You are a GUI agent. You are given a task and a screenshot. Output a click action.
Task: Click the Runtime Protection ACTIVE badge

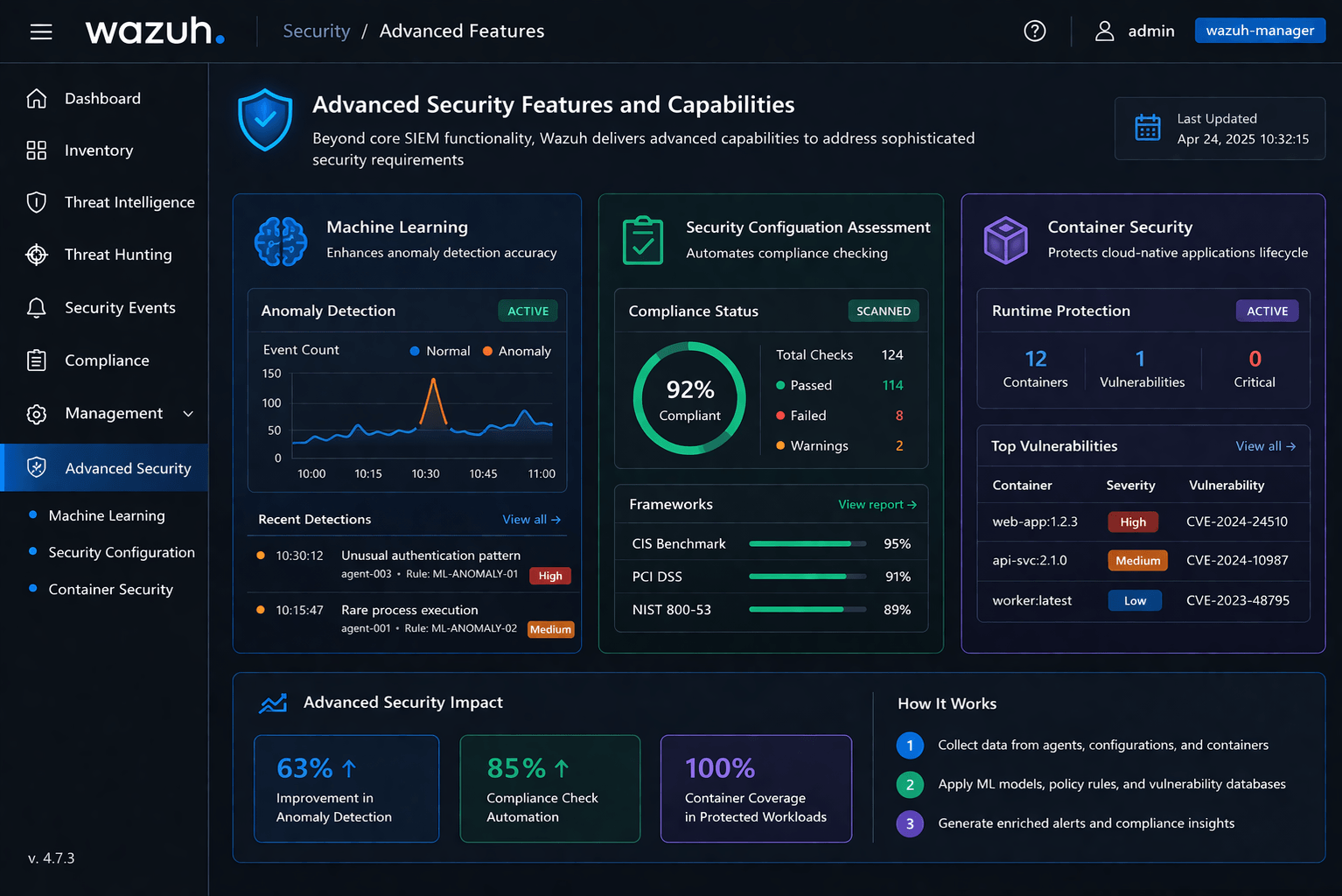(1266, 311)
